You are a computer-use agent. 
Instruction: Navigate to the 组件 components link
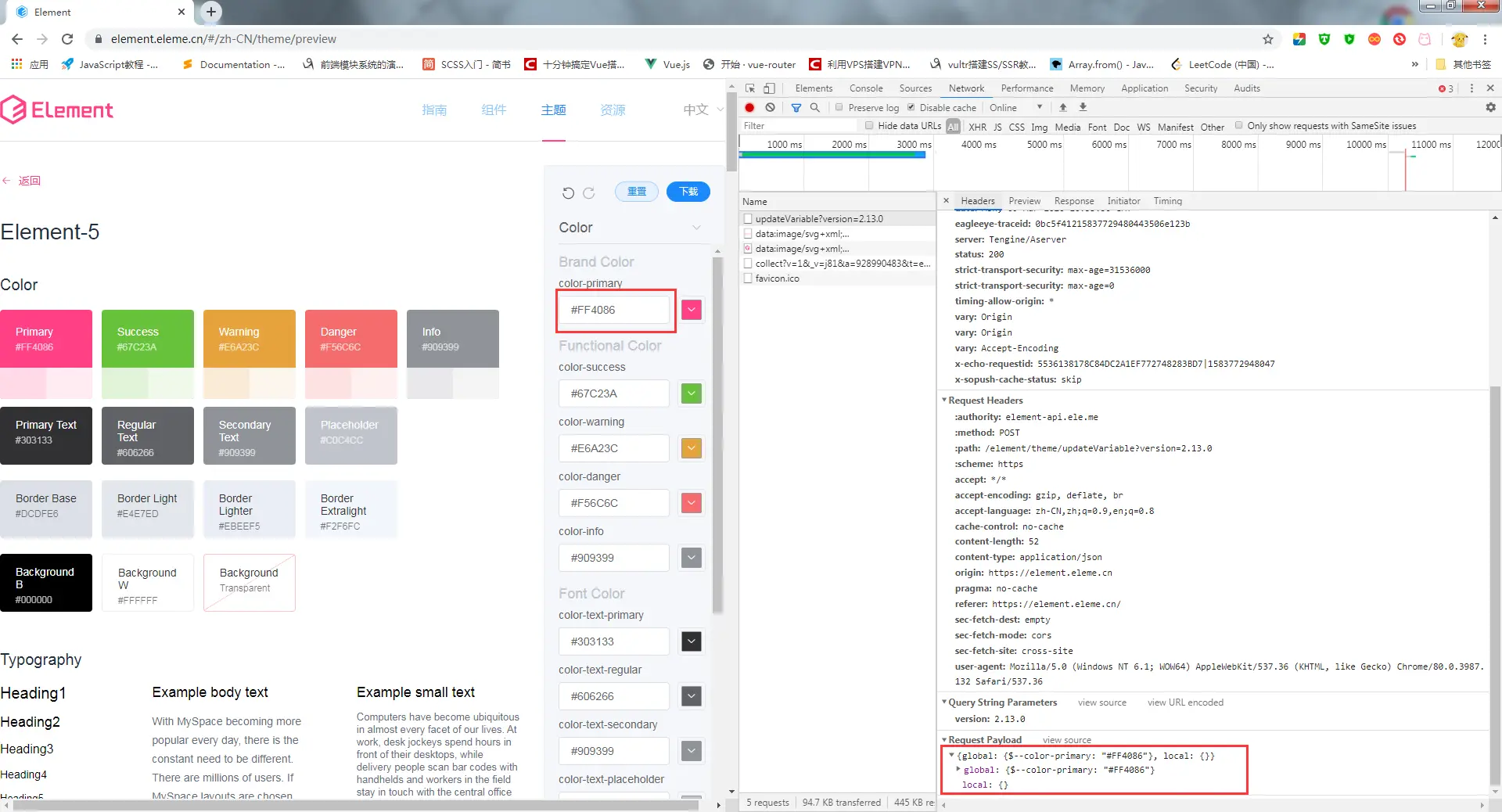(x=494, y=110)
